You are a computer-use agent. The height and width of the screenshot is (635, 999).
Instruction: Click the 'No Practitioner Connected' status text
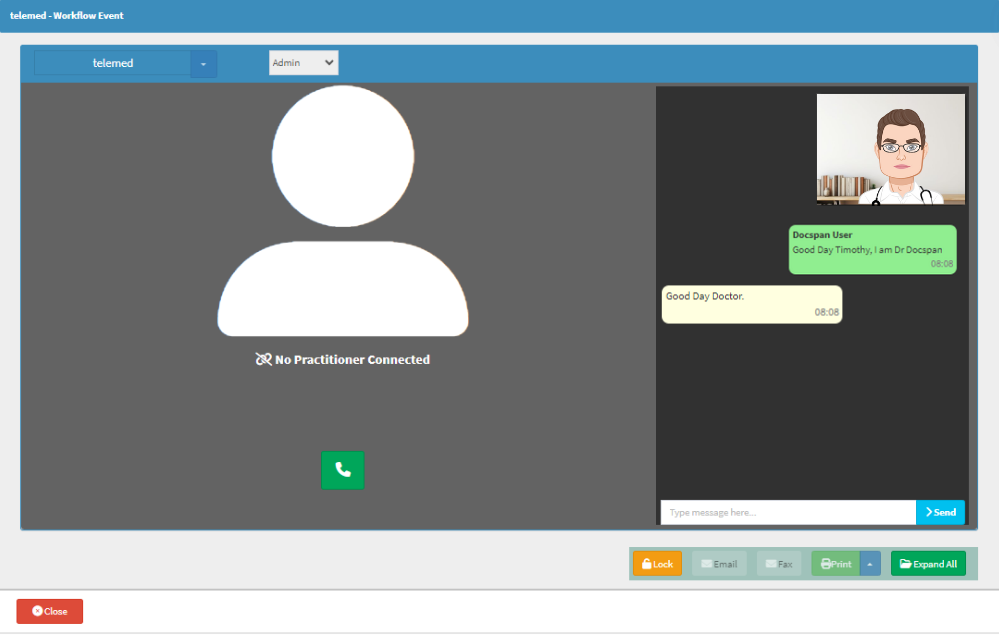pos(352,360)
